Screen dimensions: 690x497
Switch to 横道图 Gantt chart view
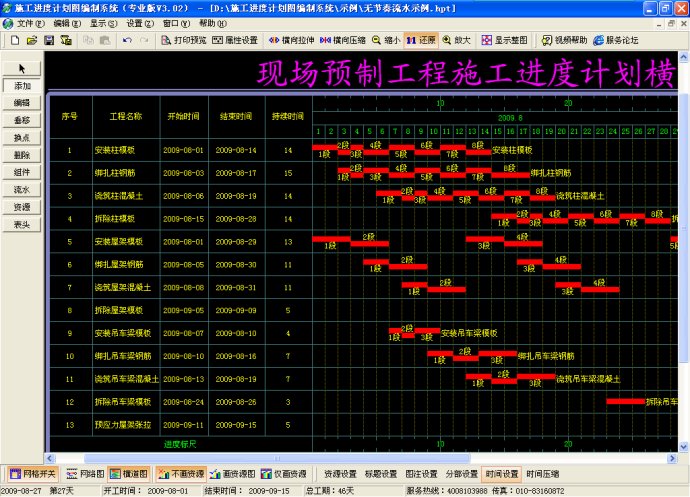click(129, 474)
